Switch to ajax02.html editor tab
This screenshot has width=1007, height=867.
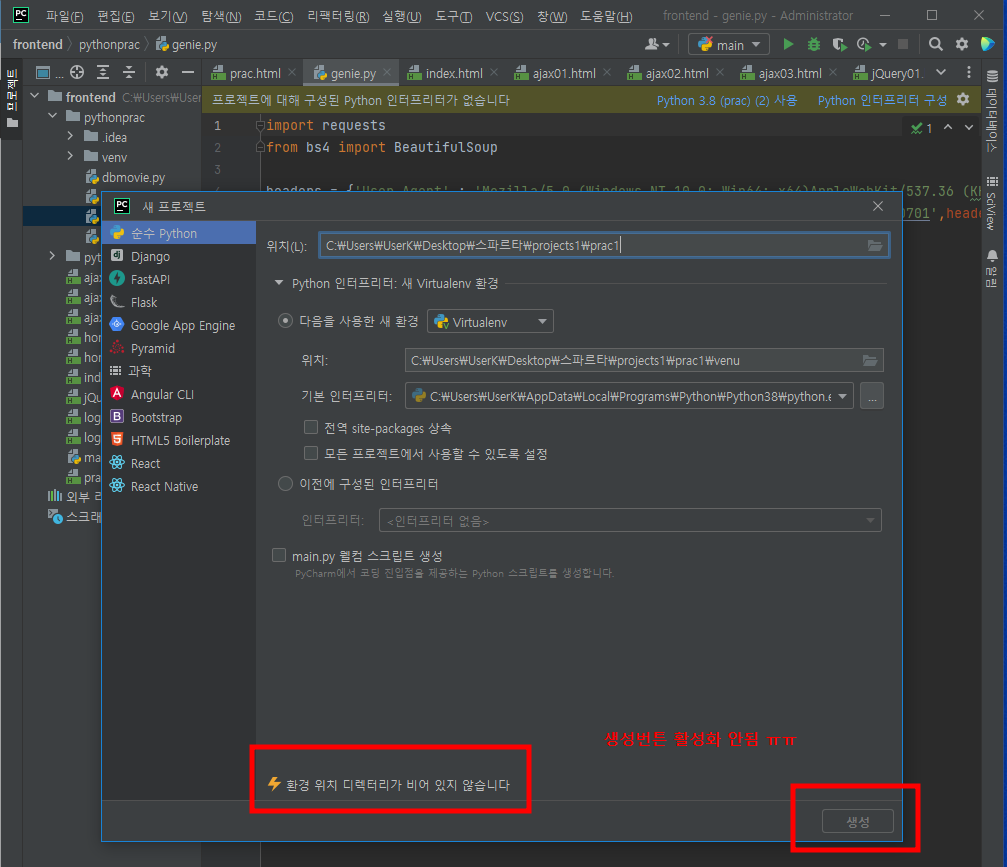point(676,73)
